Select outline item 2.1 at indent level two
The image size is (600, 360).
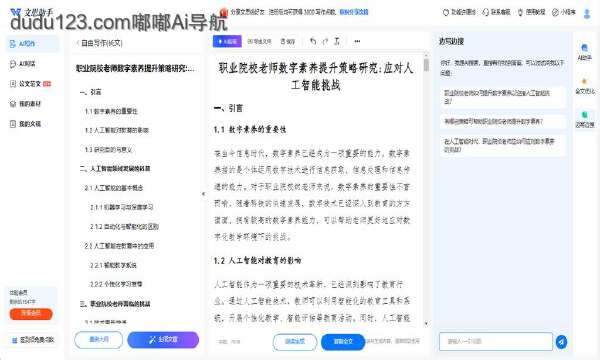(x=114, y=188)
